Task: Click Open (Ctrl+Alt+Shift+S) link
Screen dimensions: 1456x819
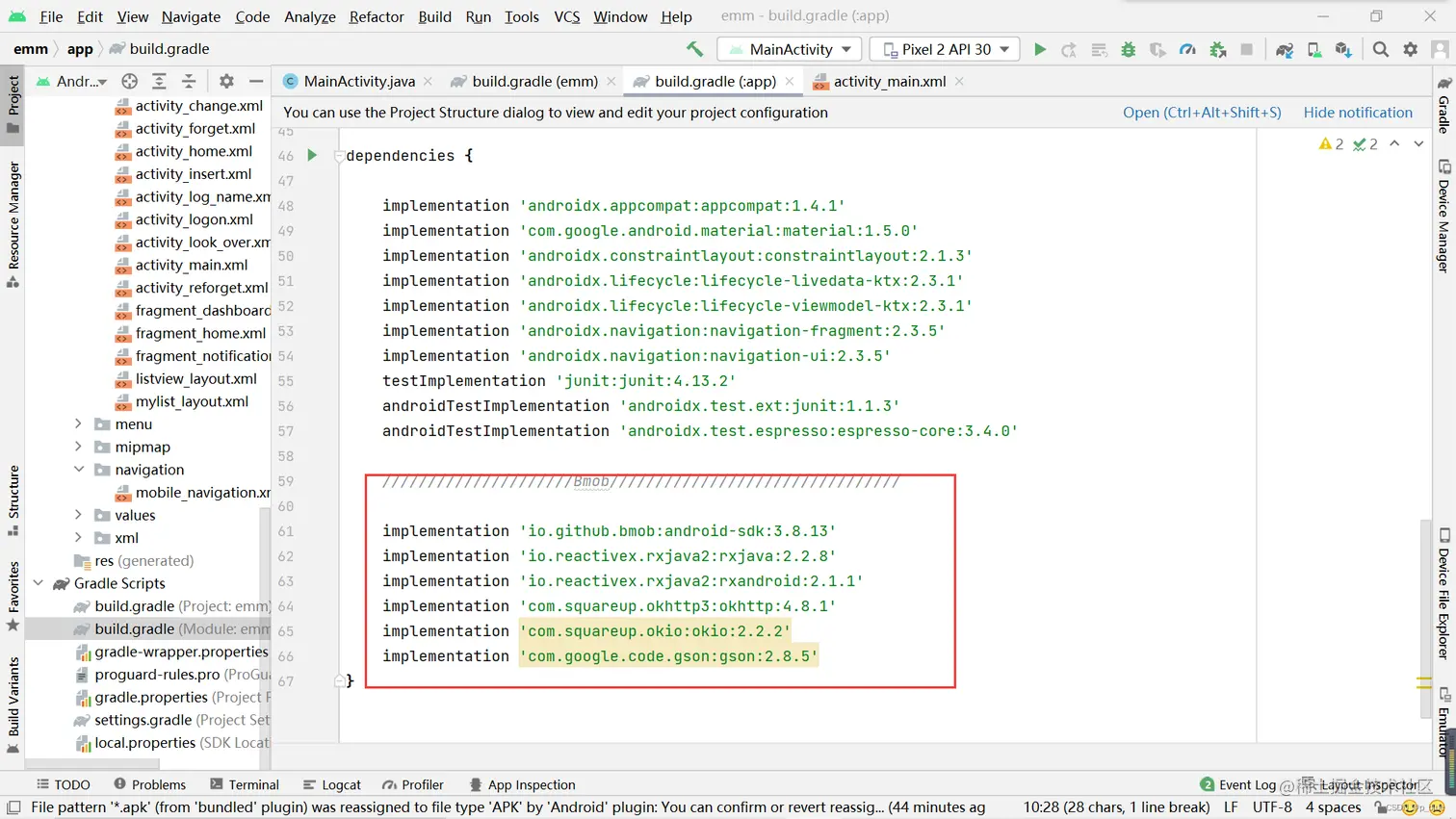Action: click(1202, 113)
